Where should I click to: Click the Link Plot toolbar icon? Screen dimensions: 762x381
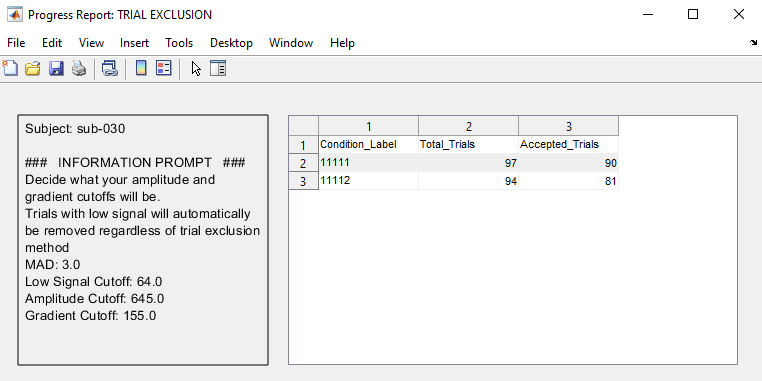[110, 69]
